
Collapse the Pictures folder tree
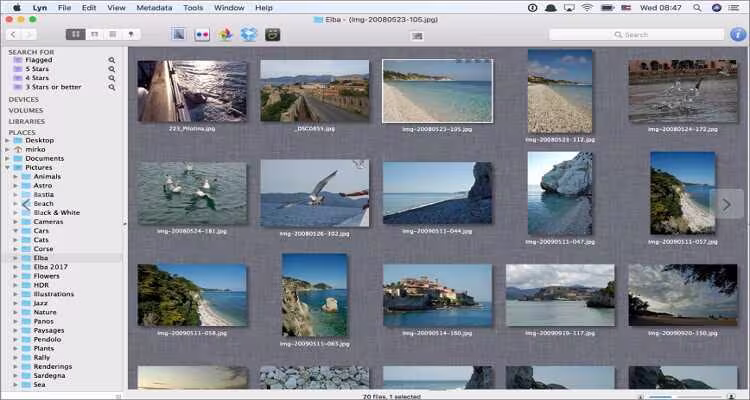click(9, 167)
